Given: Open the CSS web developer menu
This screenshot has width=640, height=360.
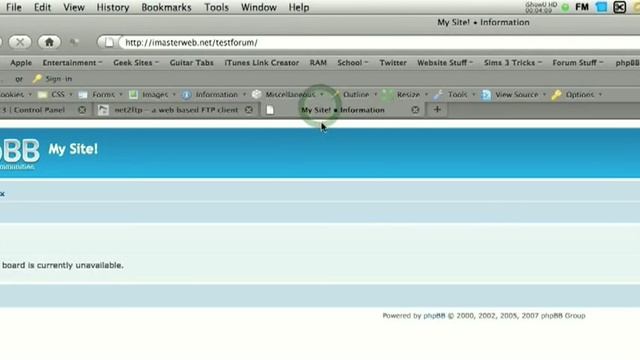Looking at the screenshot, I should click(x=58, y=95).
